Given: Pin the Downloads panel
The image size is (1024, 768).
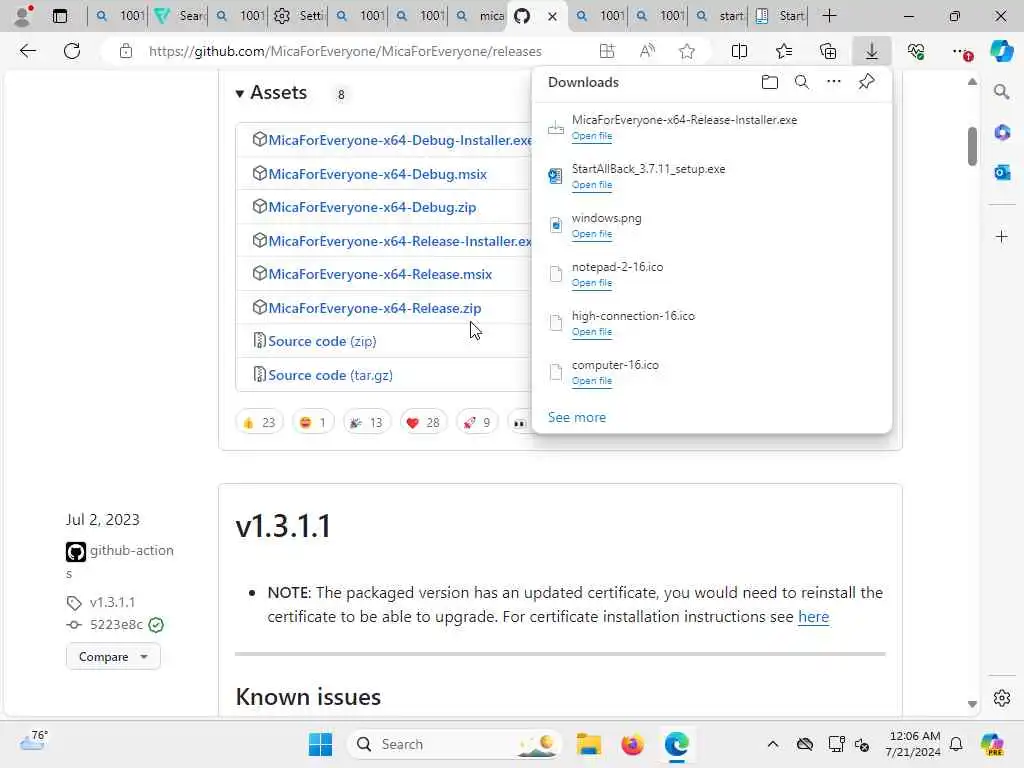Looking at the screenshot, I should pyautogui.click(x=867, y=82).
